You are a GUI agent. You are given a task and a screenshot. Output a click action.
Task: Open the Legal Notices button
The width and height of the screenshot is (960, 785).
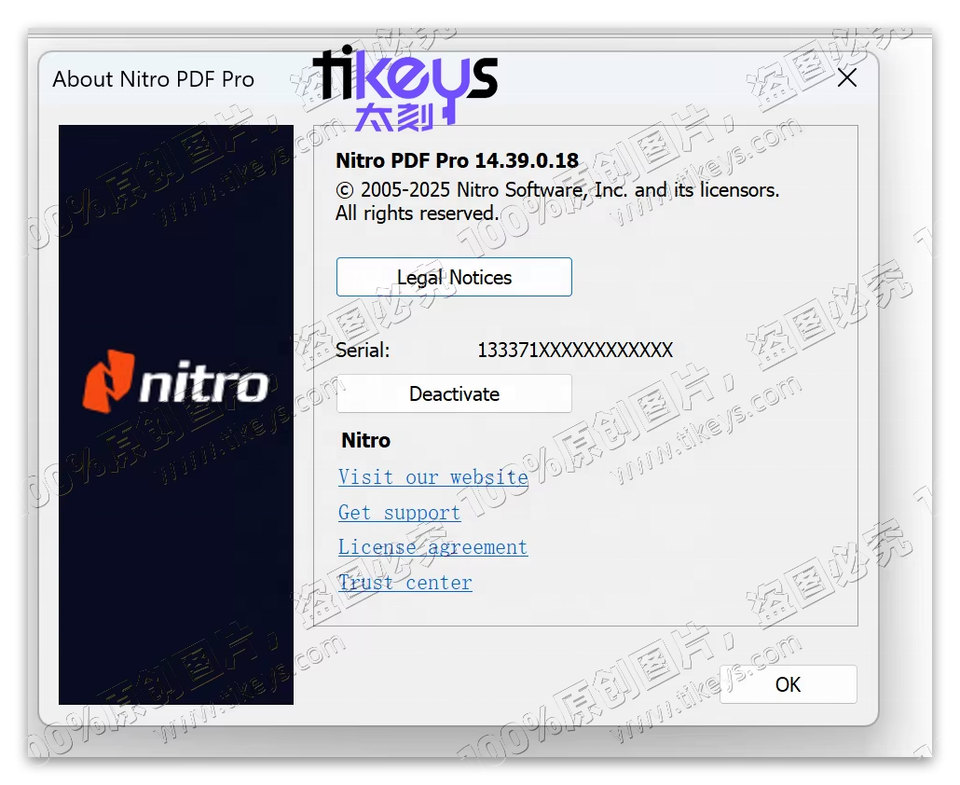coord(454,277)
